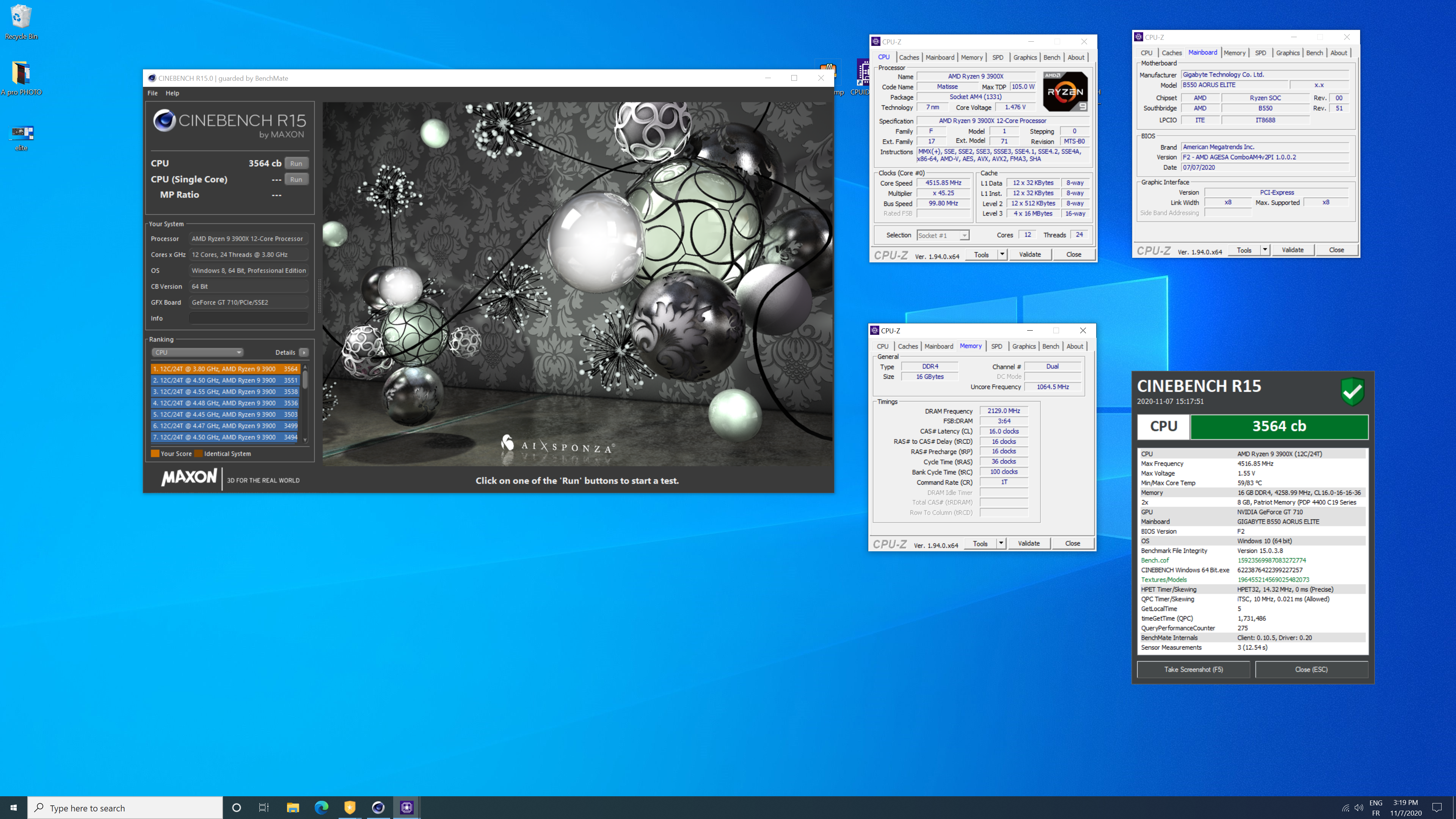Viewport: 1456px width, 819px height.
Task: Open the File menu in Cinebench
Action: [152, 93]
